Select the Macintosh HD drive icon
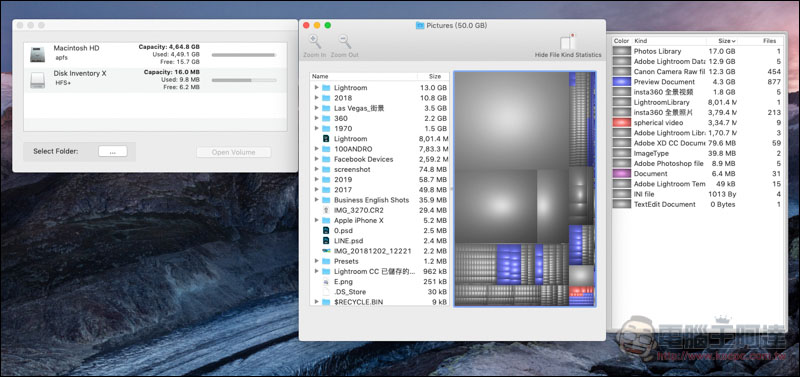Image resolution: width=800 pixels, height=377 pixels. (x=38, y=54)
